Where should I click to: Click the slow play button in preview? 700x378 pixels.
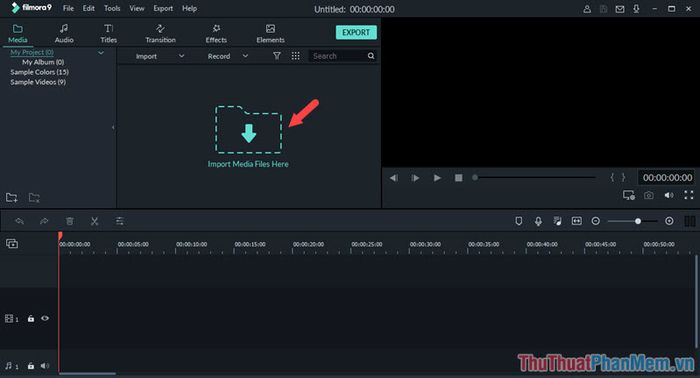(x=415, y=178)
